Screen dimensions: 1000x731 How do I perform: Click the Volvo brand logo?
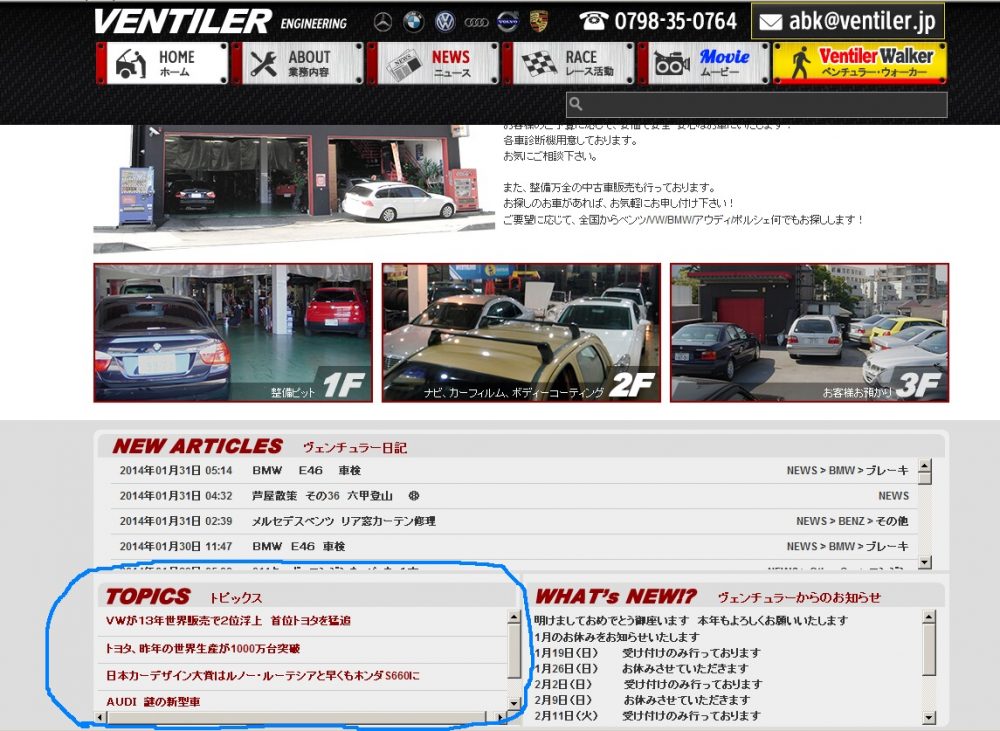508,22
